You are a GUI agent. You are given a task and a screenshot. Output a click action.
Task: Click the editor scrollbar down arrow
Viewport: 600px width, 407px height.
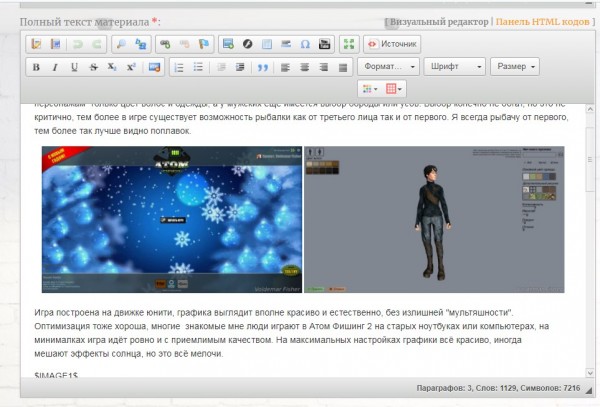pos(590,373)
